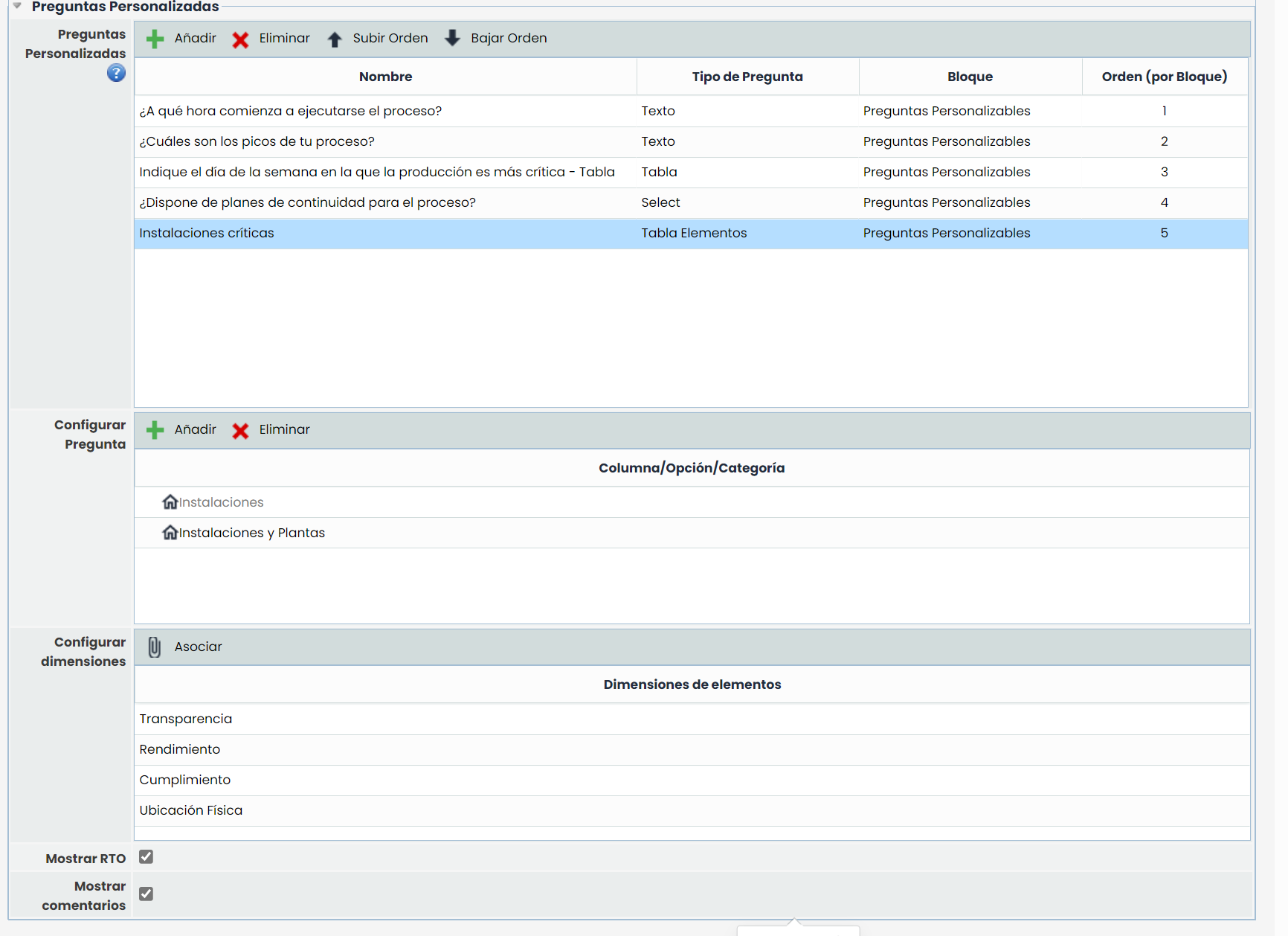The image size is (1288, 936).
Task: Select the Instalaciones críticas question row
Action: (x=207, y=233)
